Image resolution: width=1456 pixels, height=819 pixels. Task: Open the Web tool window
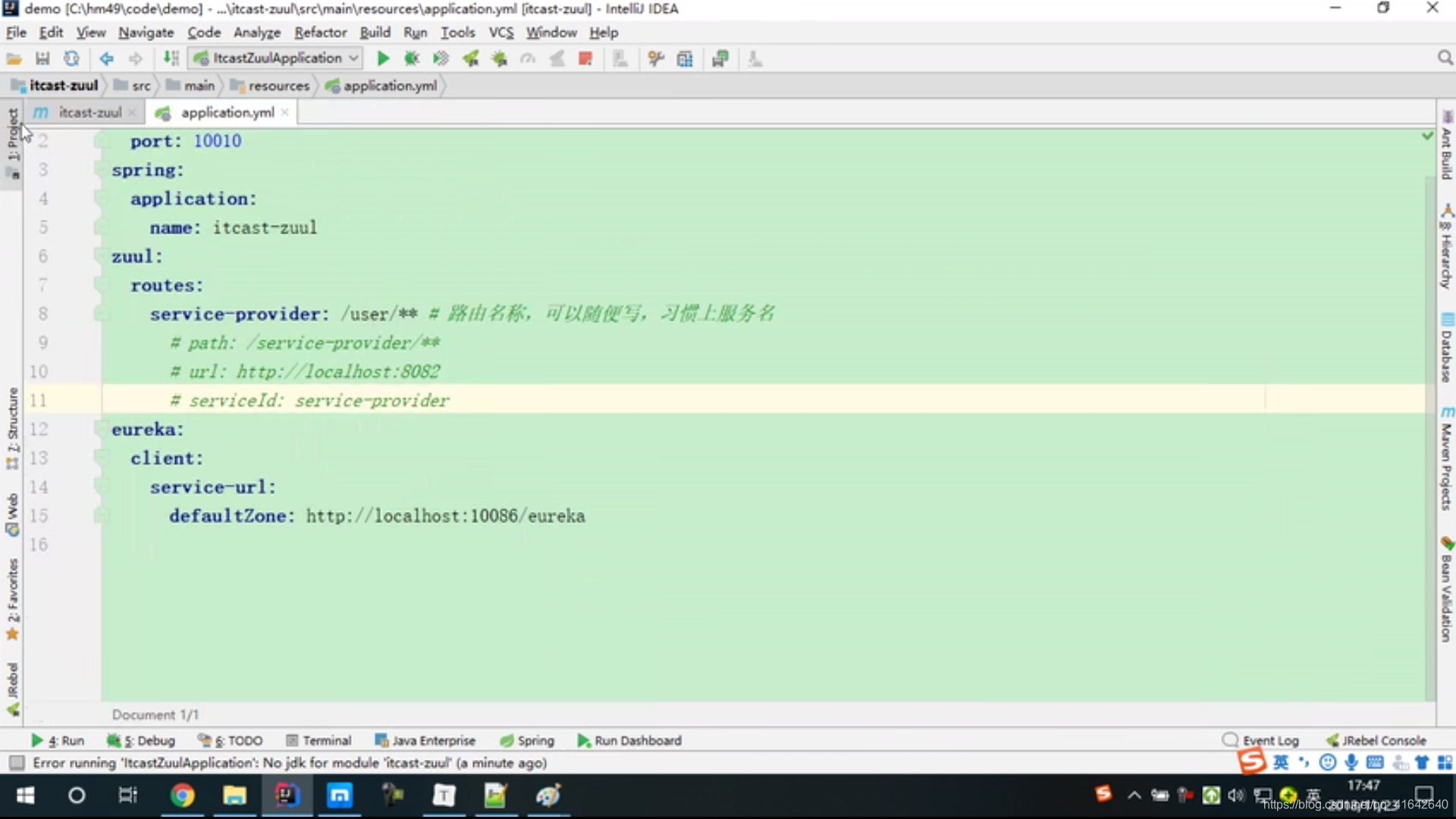pos(12,514)
